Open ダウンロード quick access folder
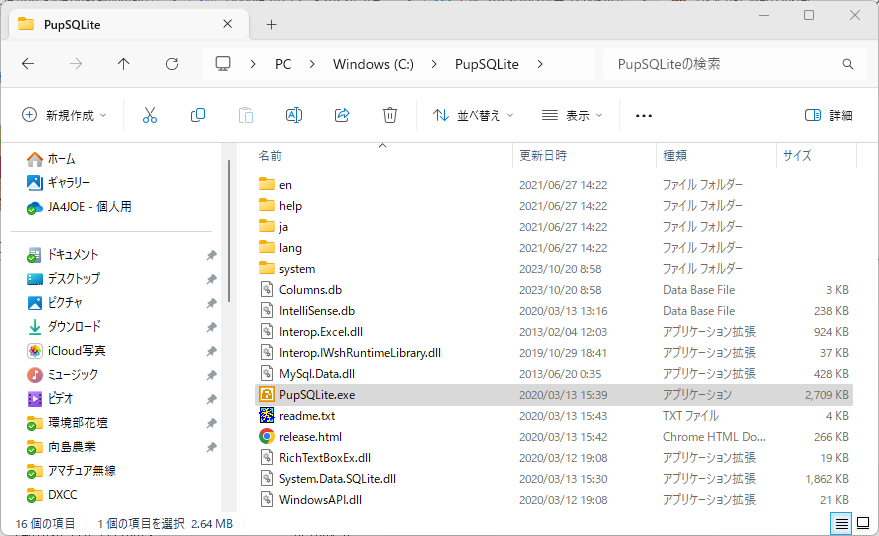The width and height of the screenshot is (879, 536). point(64,327)
